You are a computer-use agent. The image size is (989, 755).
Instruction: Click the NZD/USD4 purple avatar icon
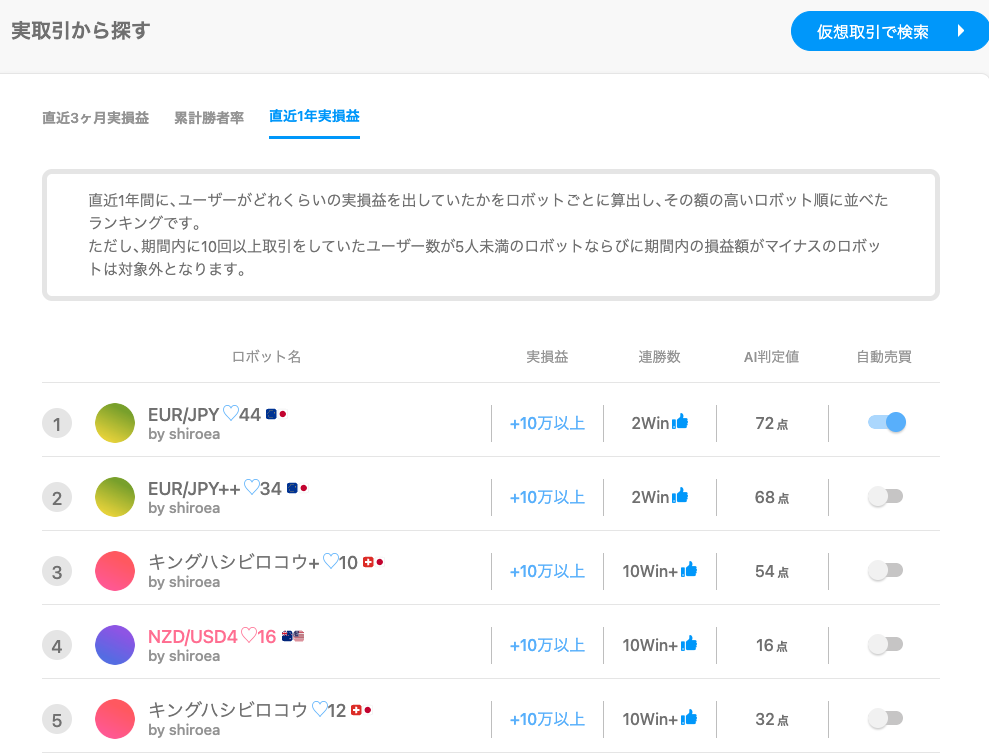pyautogui.click(x=115, y=645)
